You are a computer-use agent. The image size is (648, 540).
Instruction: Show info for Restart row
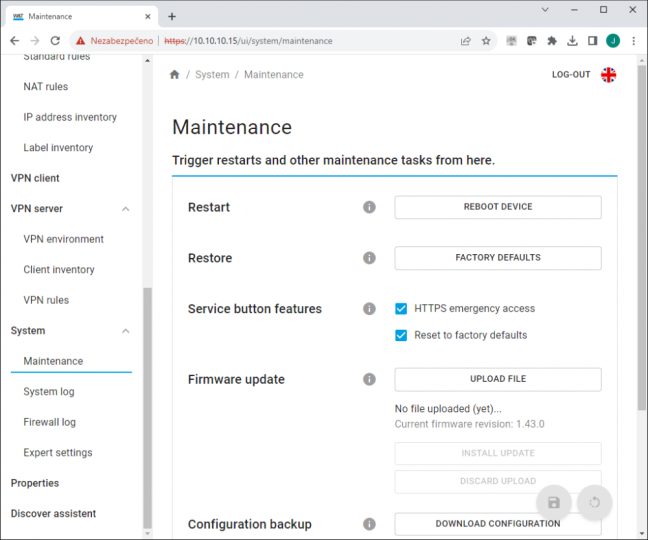pos(369,207)
